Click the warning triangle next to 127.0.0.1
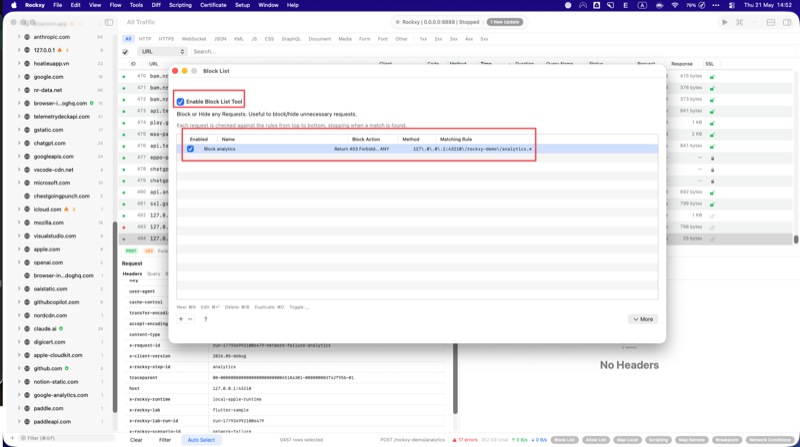800x447 pixels. pos(60,50)
